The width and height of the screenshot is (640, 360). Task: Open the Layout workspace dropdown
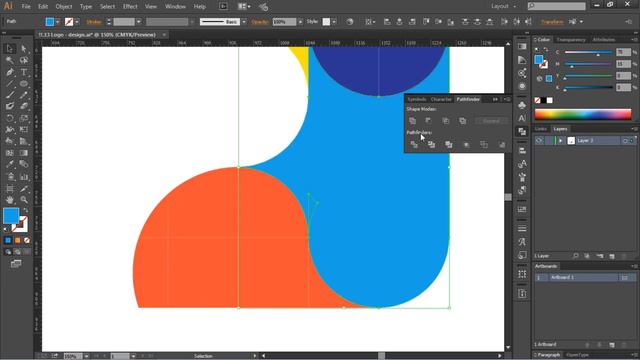click(x=504, y=7)
